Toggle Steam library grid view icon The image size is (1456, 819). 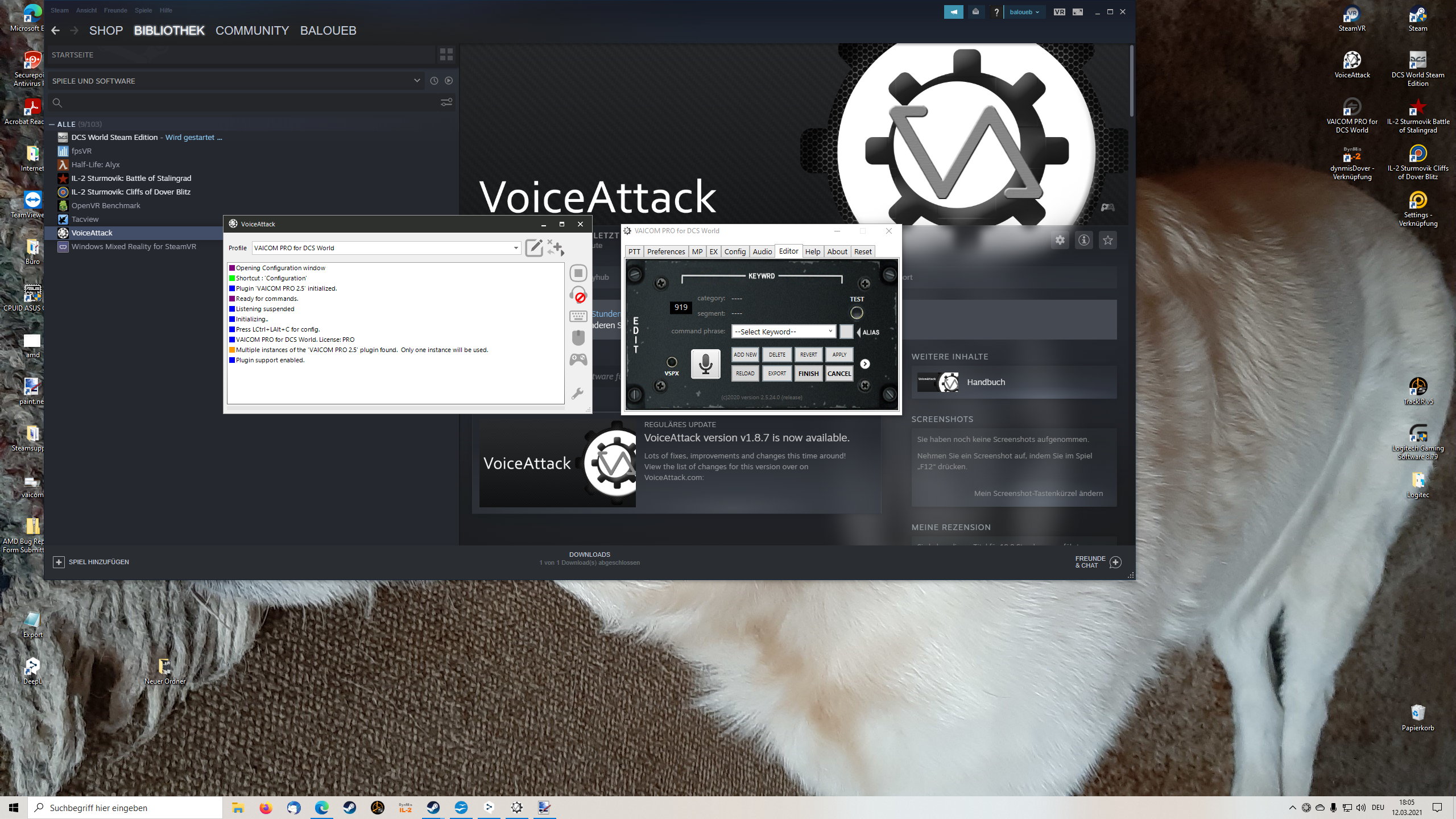pos(446,55)
